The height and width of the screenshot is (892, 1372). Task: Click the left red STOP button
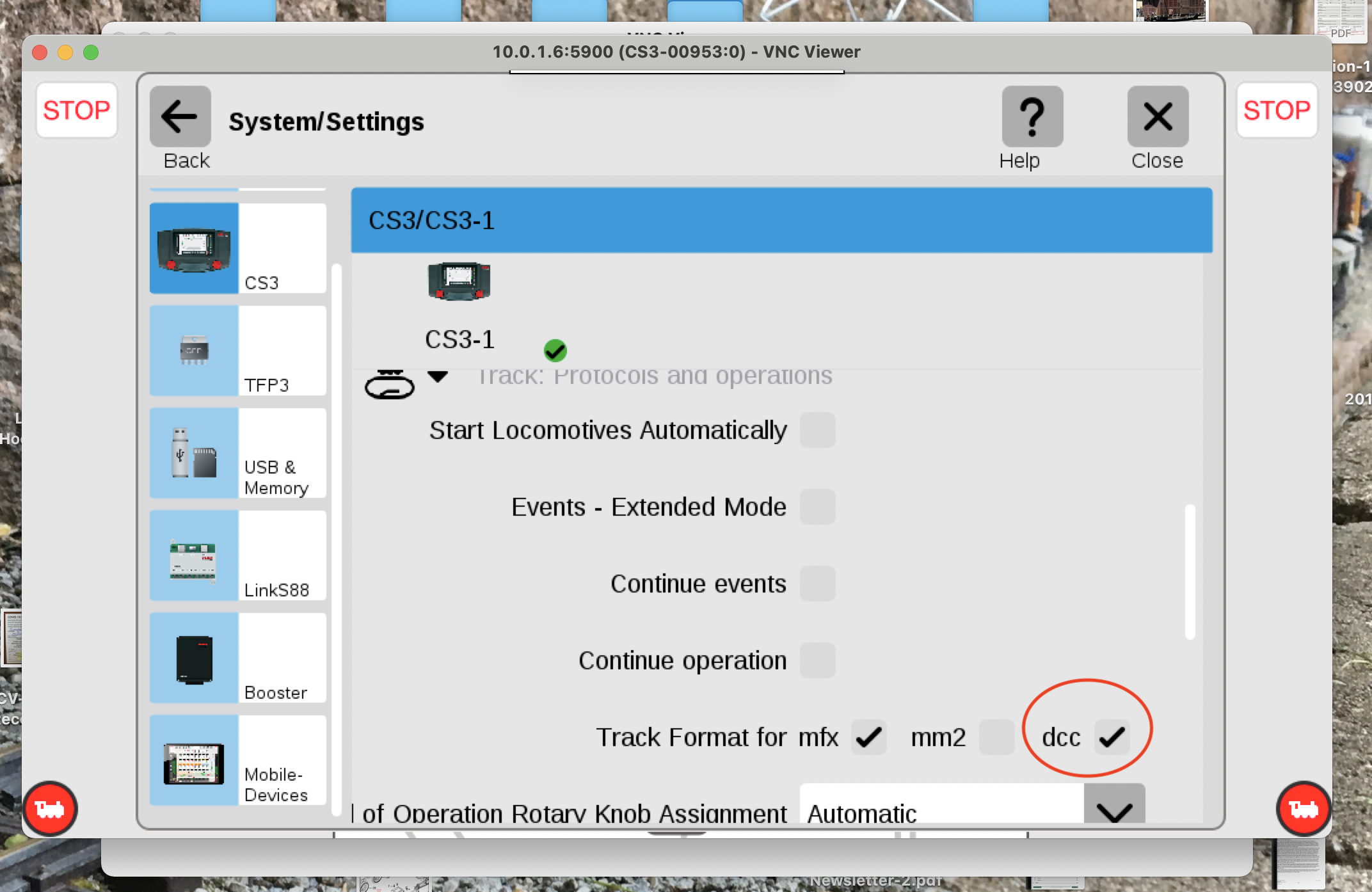[77, 110]
